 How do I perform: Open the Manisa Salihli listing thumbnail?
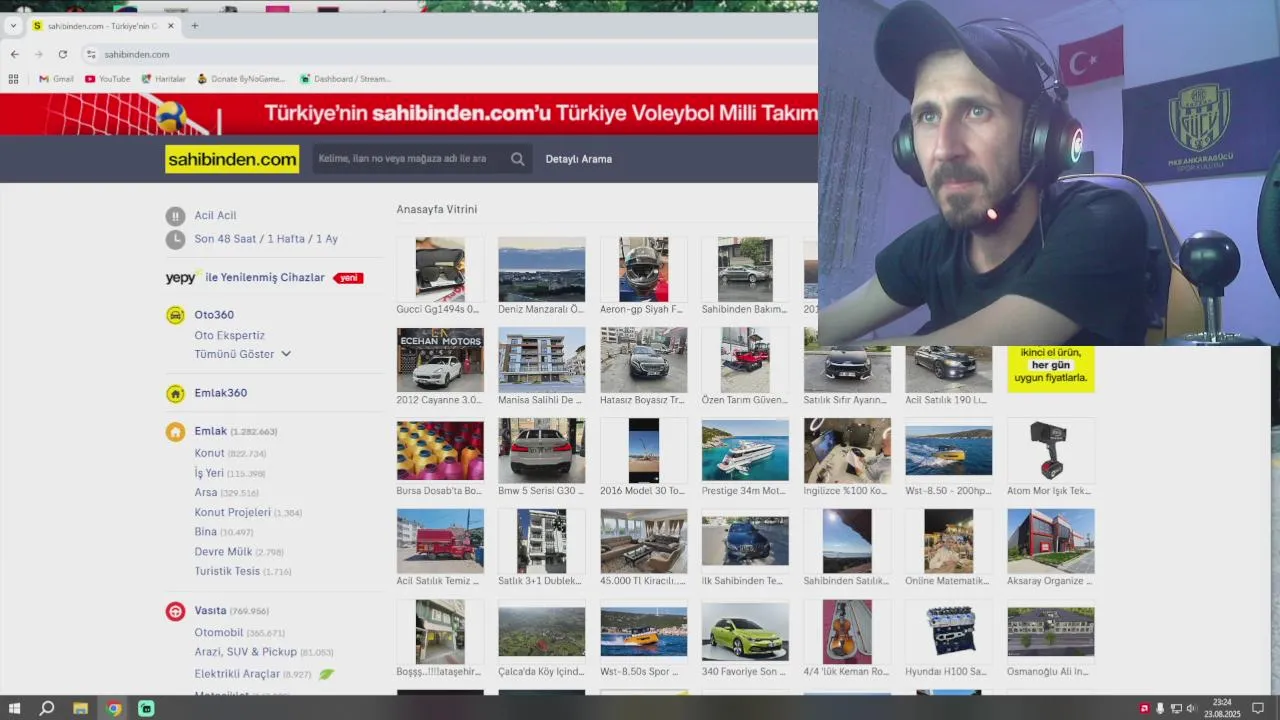(x=542, y=360)
